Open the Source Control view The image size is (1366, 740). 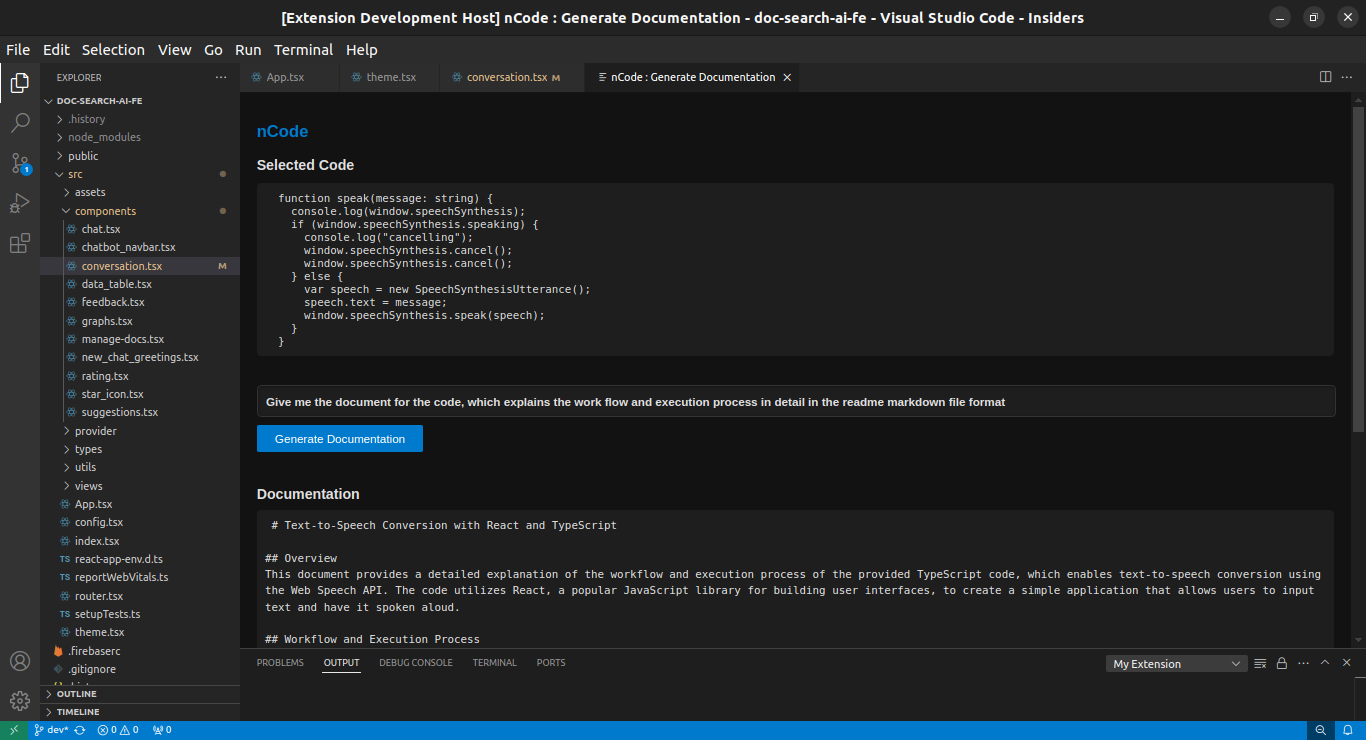point(20,164)
